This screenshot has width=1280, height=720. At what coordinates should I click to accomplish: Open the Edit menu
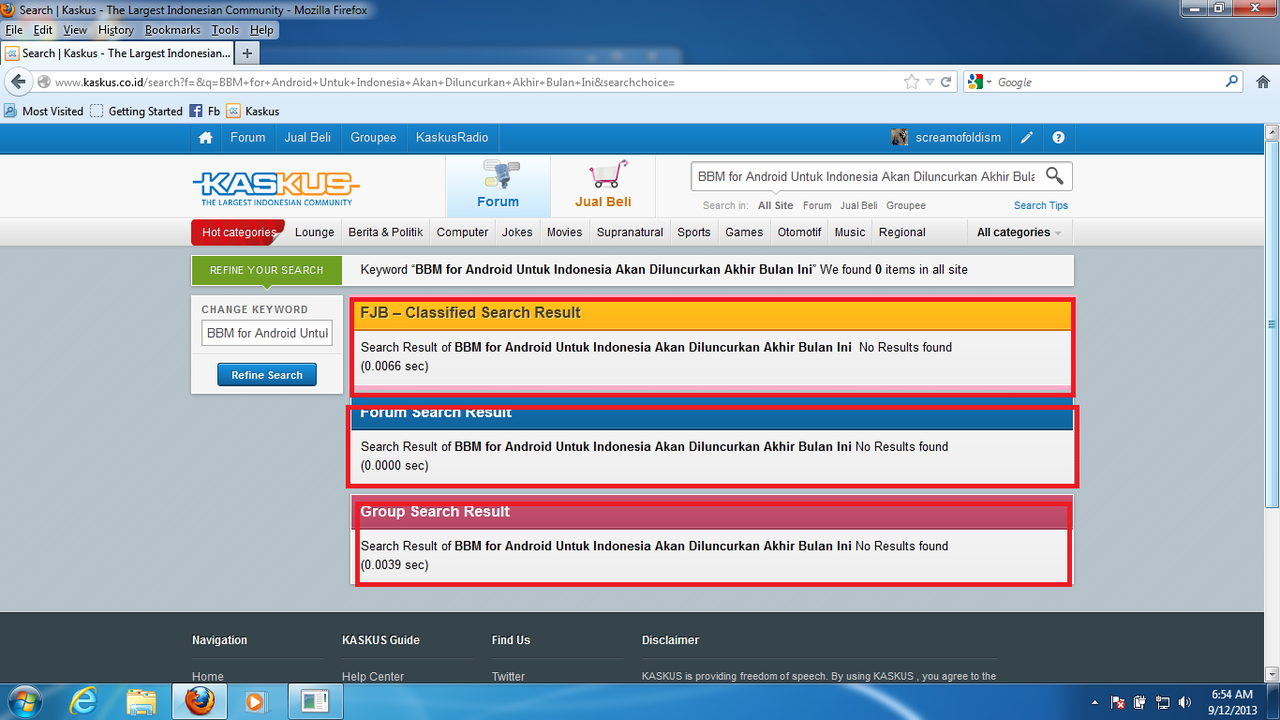[43, 30]
